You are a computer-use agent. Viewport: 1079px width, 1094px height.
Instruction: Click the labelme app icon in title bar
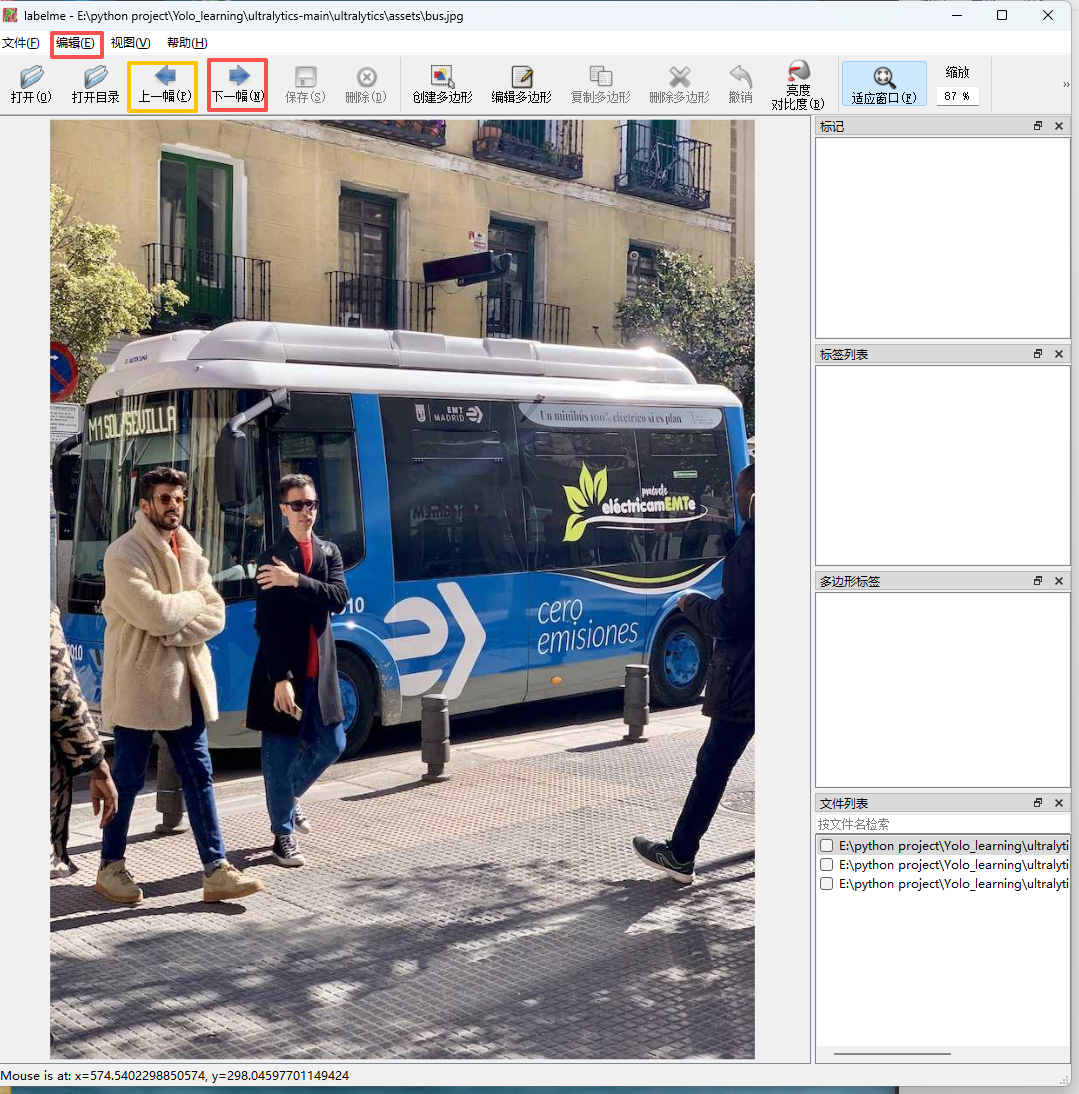[10, 15]
